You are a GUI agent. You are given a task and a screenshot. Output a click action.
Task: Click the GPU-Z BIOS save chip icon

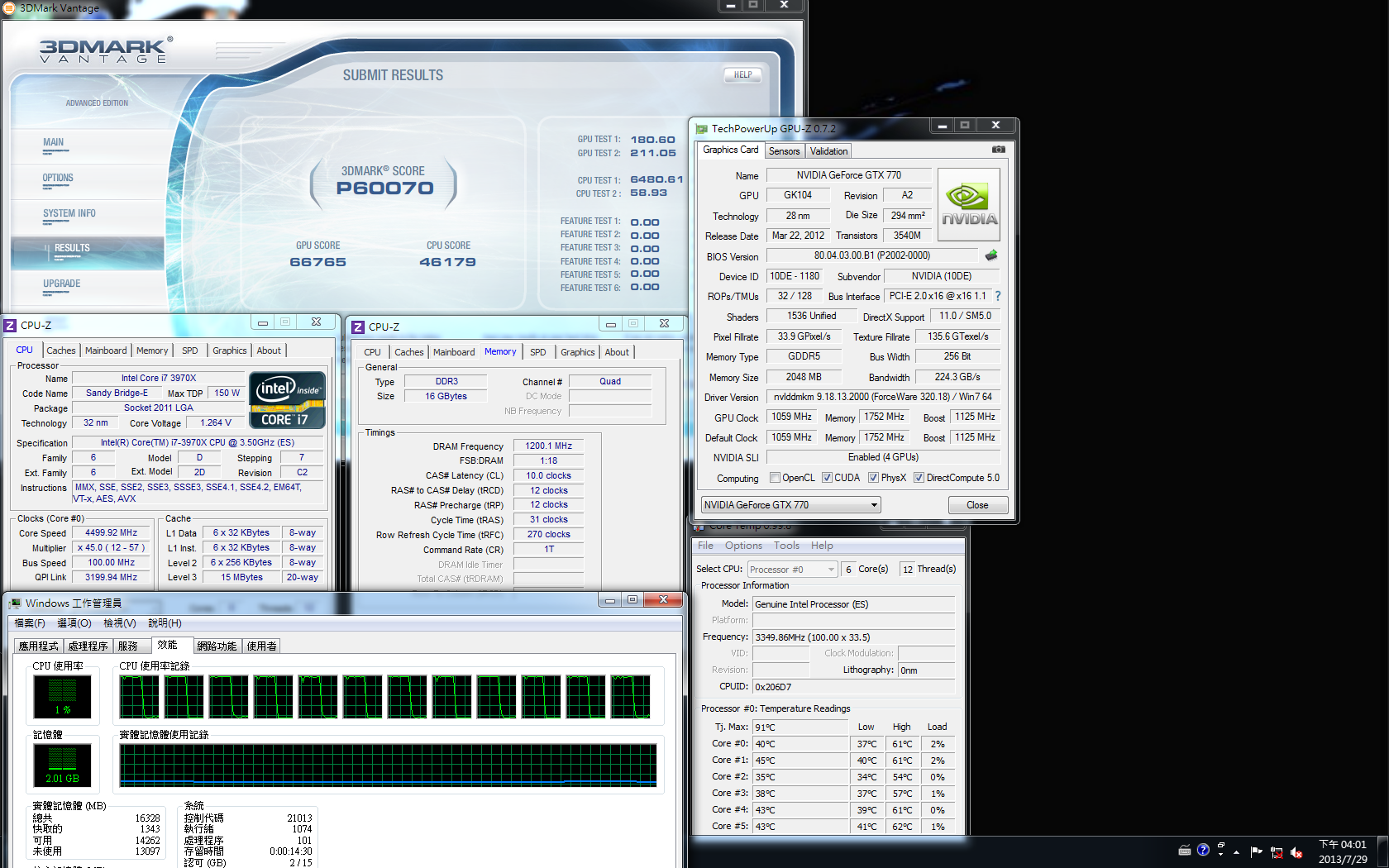point(991,255)
